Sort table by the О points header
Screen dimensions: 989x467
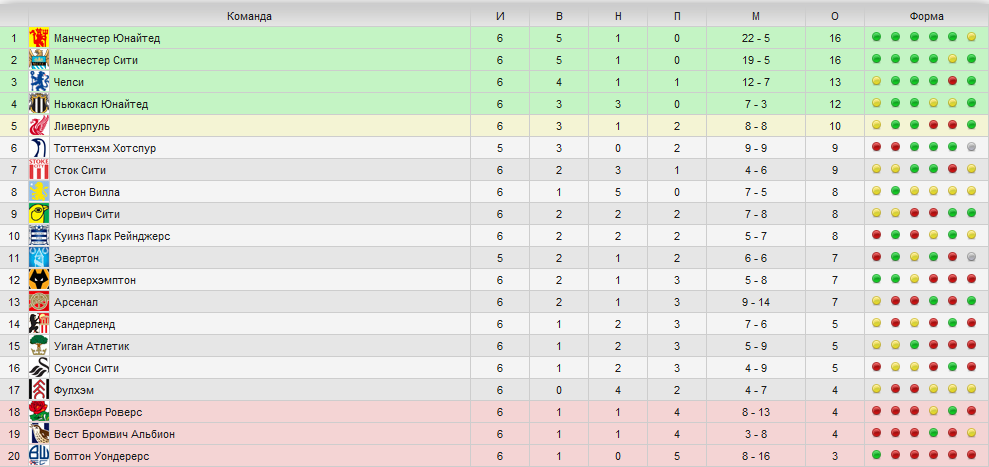[835, 16]
